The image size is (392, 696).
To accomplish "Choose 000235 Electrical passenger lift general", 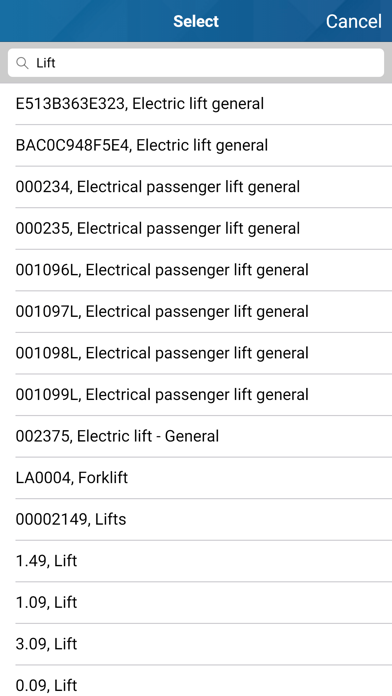I will click(196, 229).
